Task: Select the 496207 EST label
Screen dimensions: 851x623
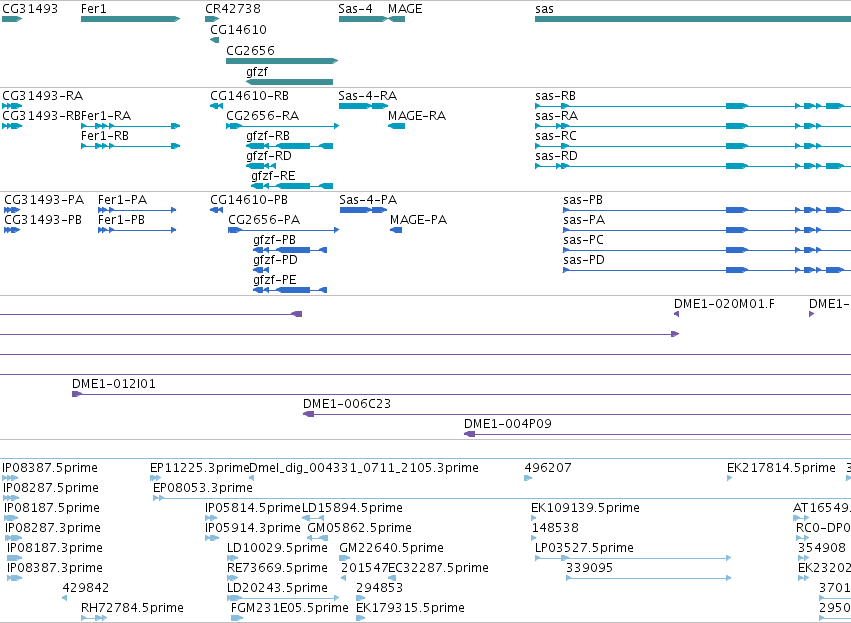Action: 548,468
